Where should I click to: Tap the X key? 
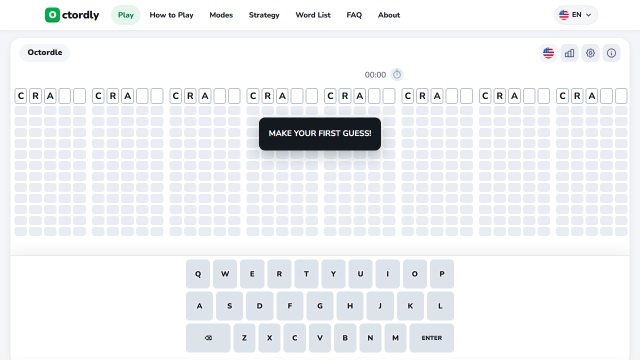(x=269, y=338)
